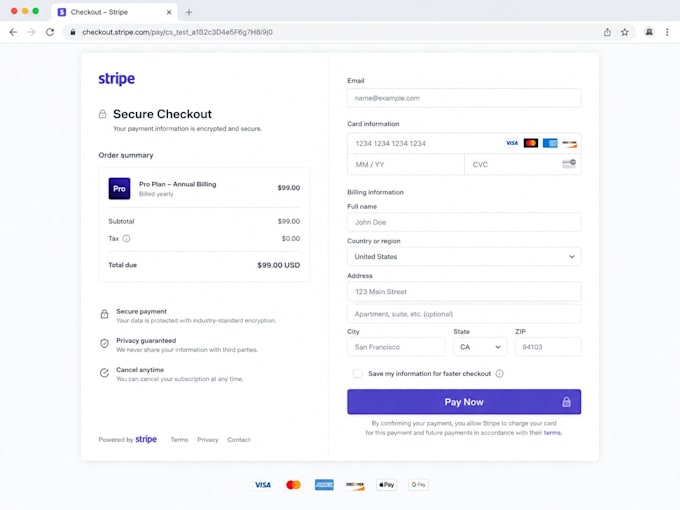Click the $99.00 USD total due amount
This screenshot has width=680, height=510.
[x=278, y=265]
